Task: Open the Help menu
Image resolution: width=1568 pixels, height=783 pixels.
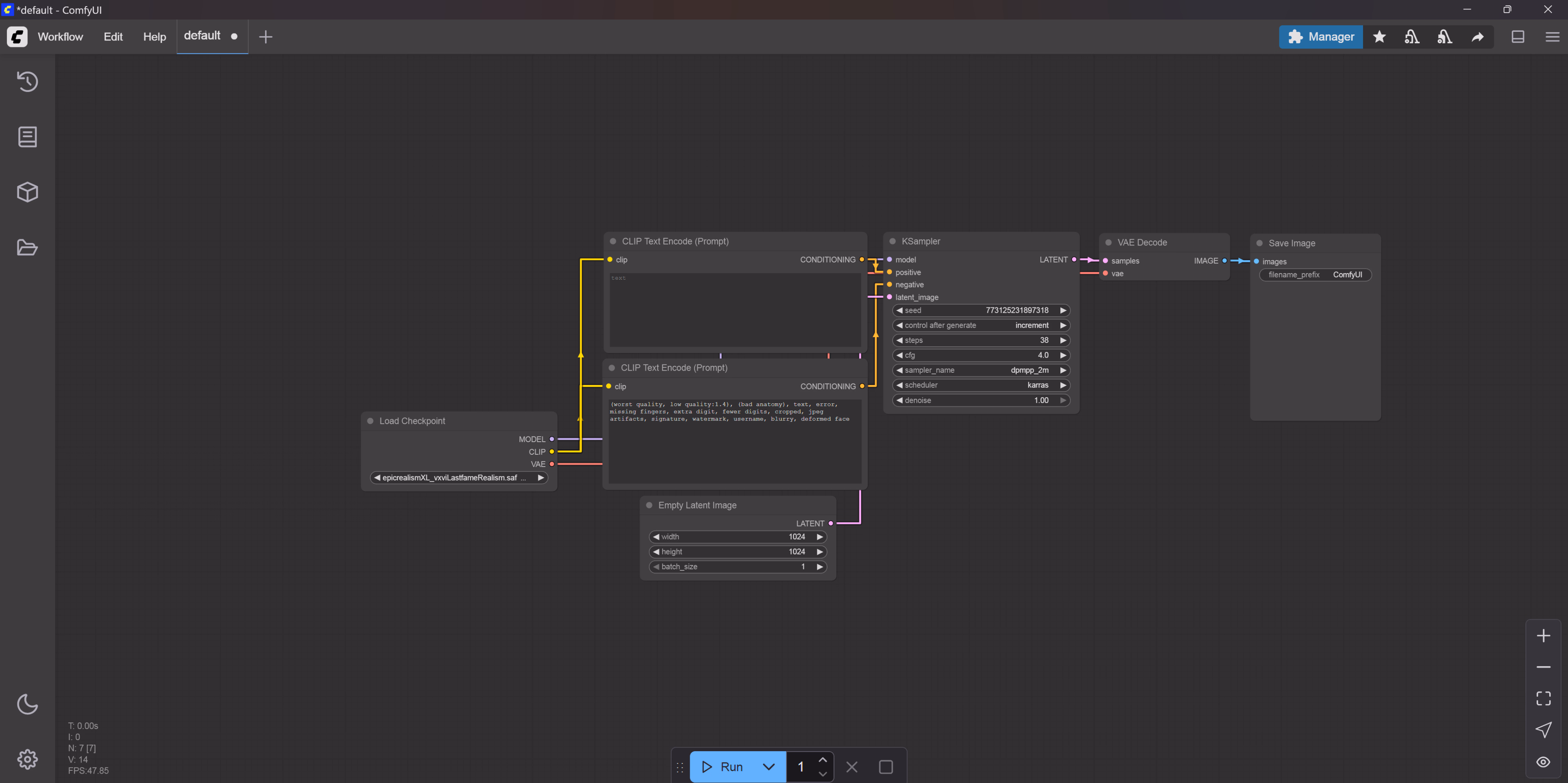Action: pyautogui.click(x=155, y=36)
